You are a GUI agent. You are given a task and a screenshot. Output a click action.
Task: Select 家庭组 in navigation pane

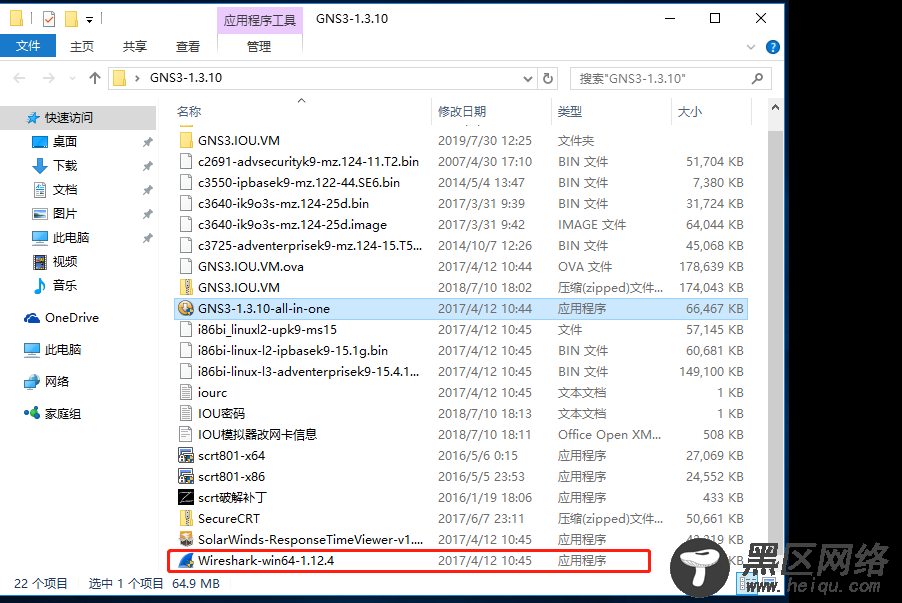click(52, 414)
